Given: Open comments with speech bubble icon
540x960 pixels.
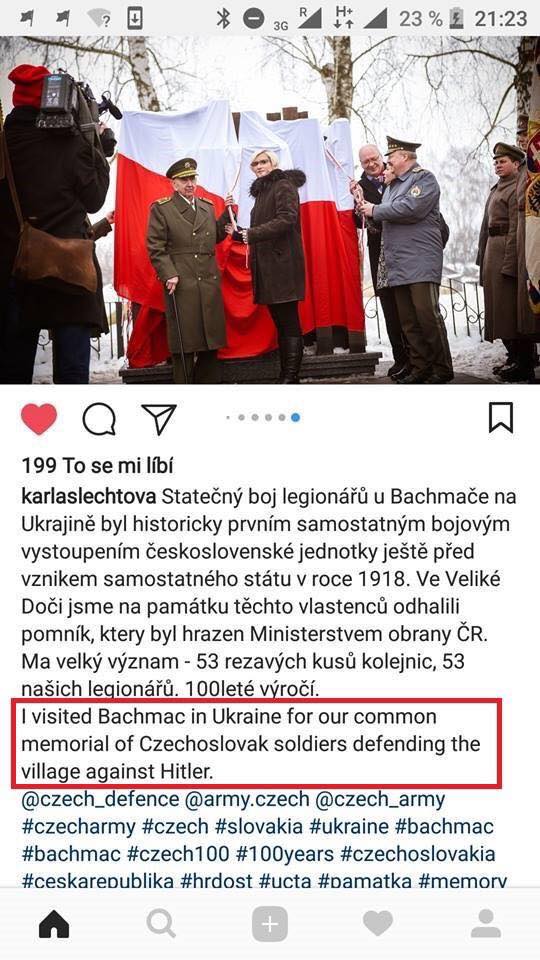Looking at the screenshot, I should tap(99, 419).
